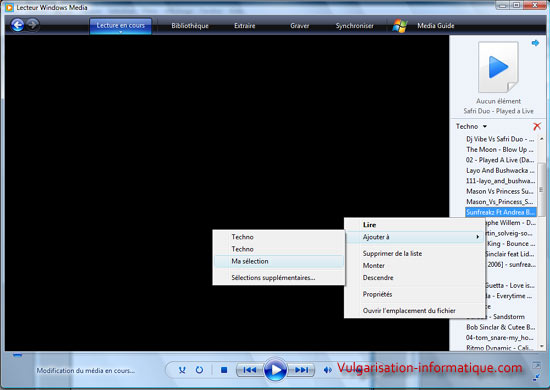Open the Lecture en cours tab
This screenshot has height=390, width=550.
pyautogui.click(x=120, y=26)
